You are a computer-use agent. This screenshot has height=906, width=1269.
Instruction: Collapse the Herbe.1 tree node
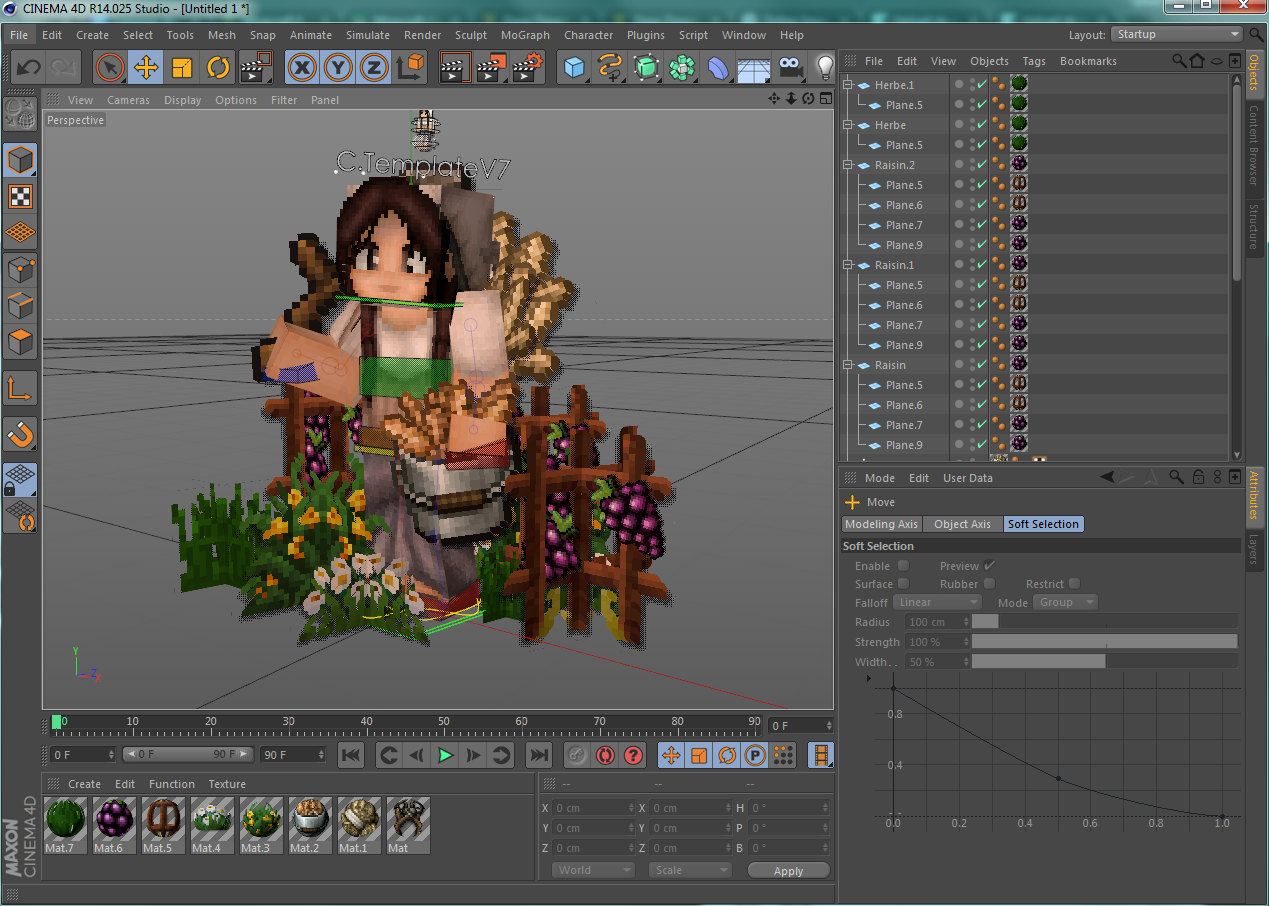click(848, 85)
